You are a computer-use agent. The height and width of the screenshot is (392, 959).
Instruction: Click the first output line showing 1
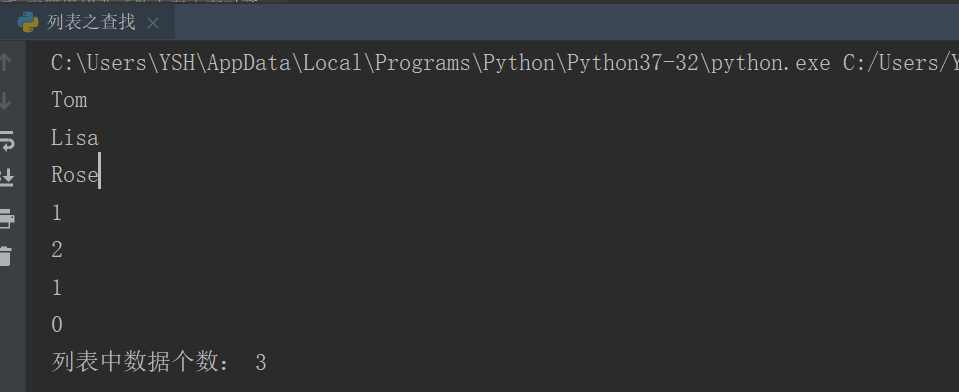pos(57,213)
